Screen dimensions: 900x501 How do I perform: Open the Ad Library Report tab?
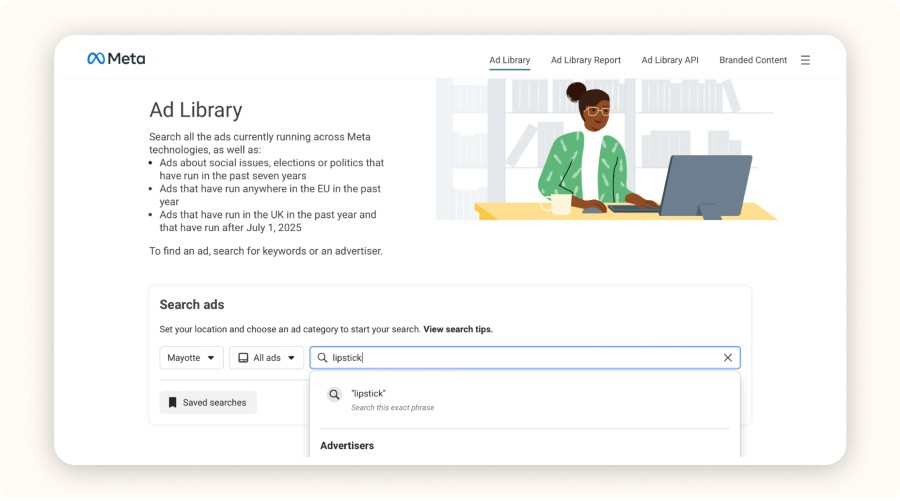pos(585,60)
